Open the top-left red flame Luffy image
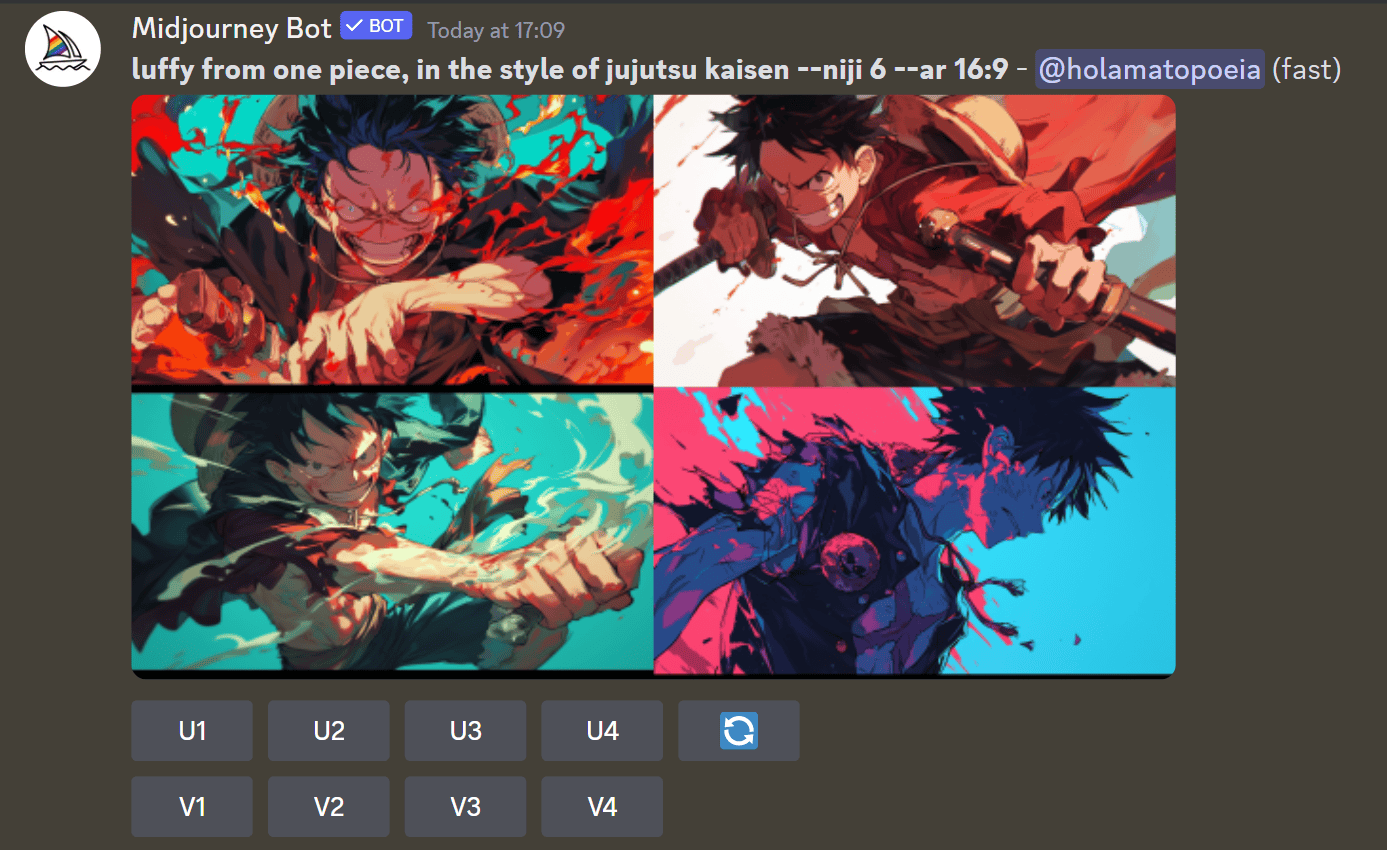Image resolution: width=1387 pixels, height=850 pixels. 392,240
